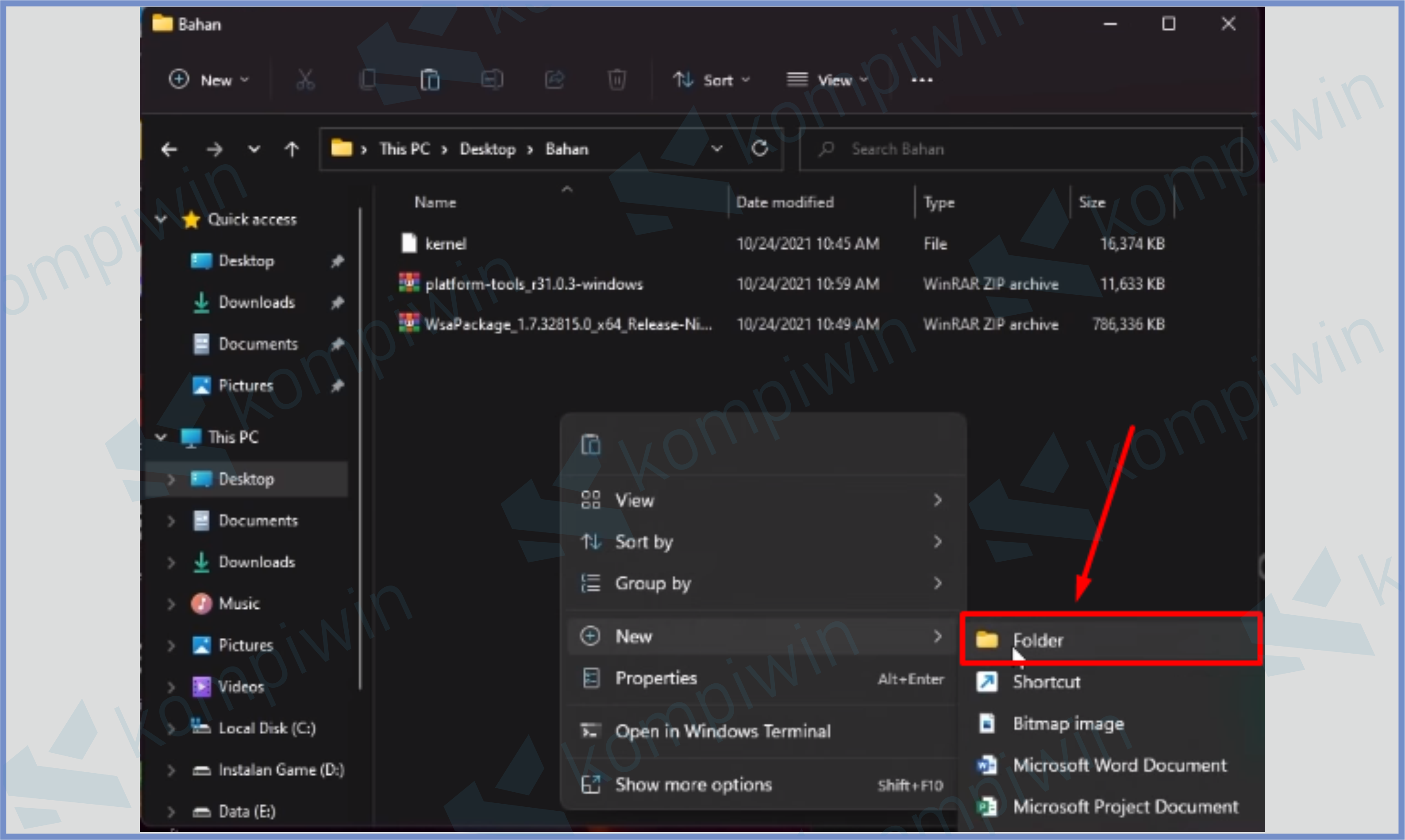Click the paste icon in context menu
This screenshot has height=840, width=1405.
click(590, 444)
